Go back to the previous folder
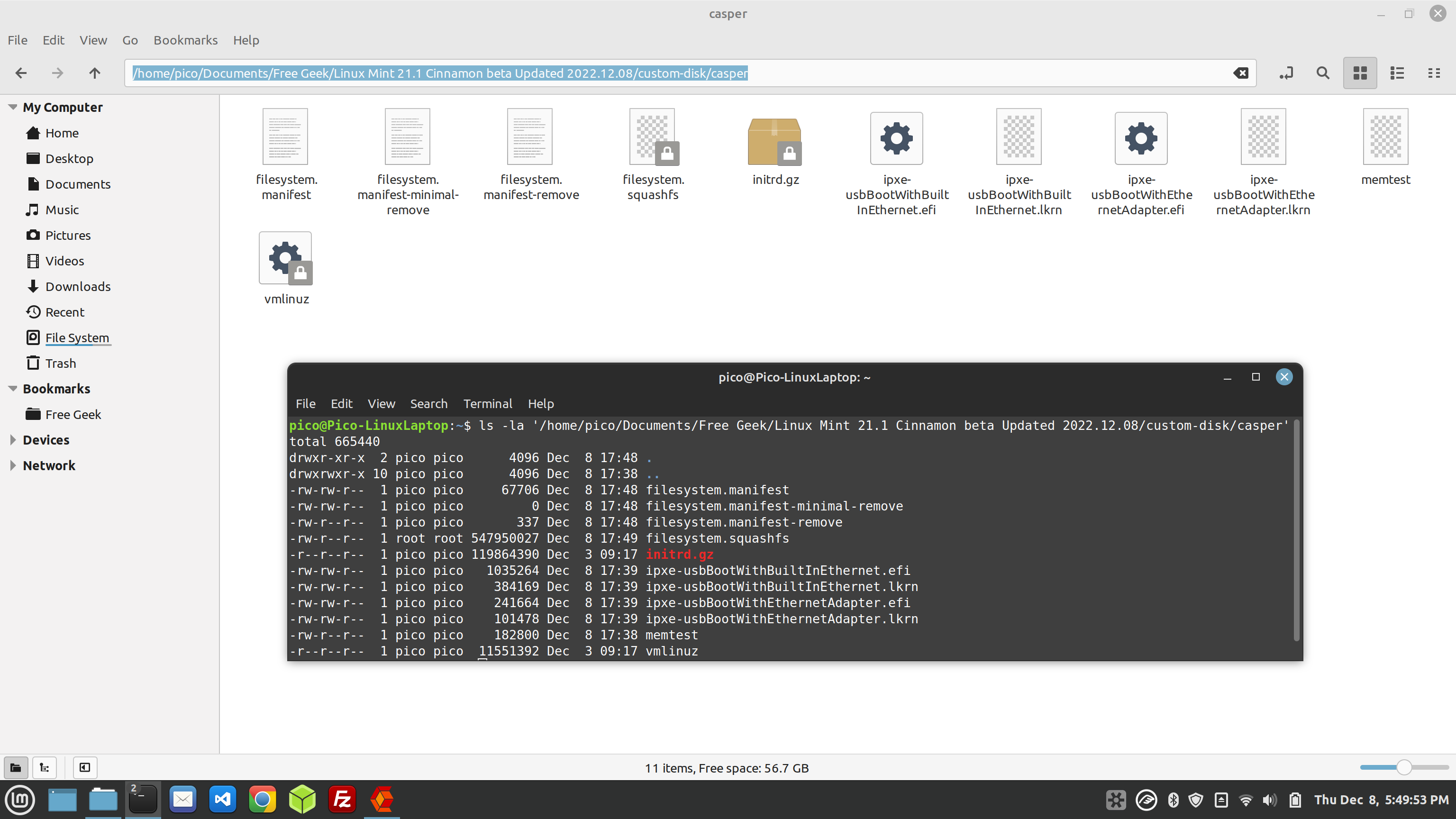Viewport: 1456px width, 819px height. click(x=20, y=73)
